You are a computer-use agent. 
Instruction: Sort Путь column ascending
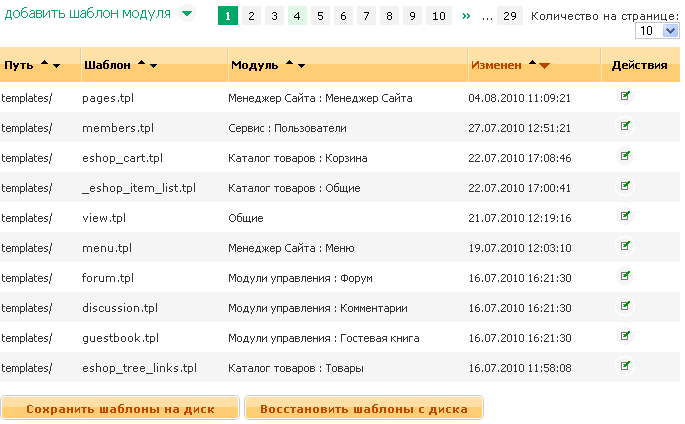(x=43, y=65)
